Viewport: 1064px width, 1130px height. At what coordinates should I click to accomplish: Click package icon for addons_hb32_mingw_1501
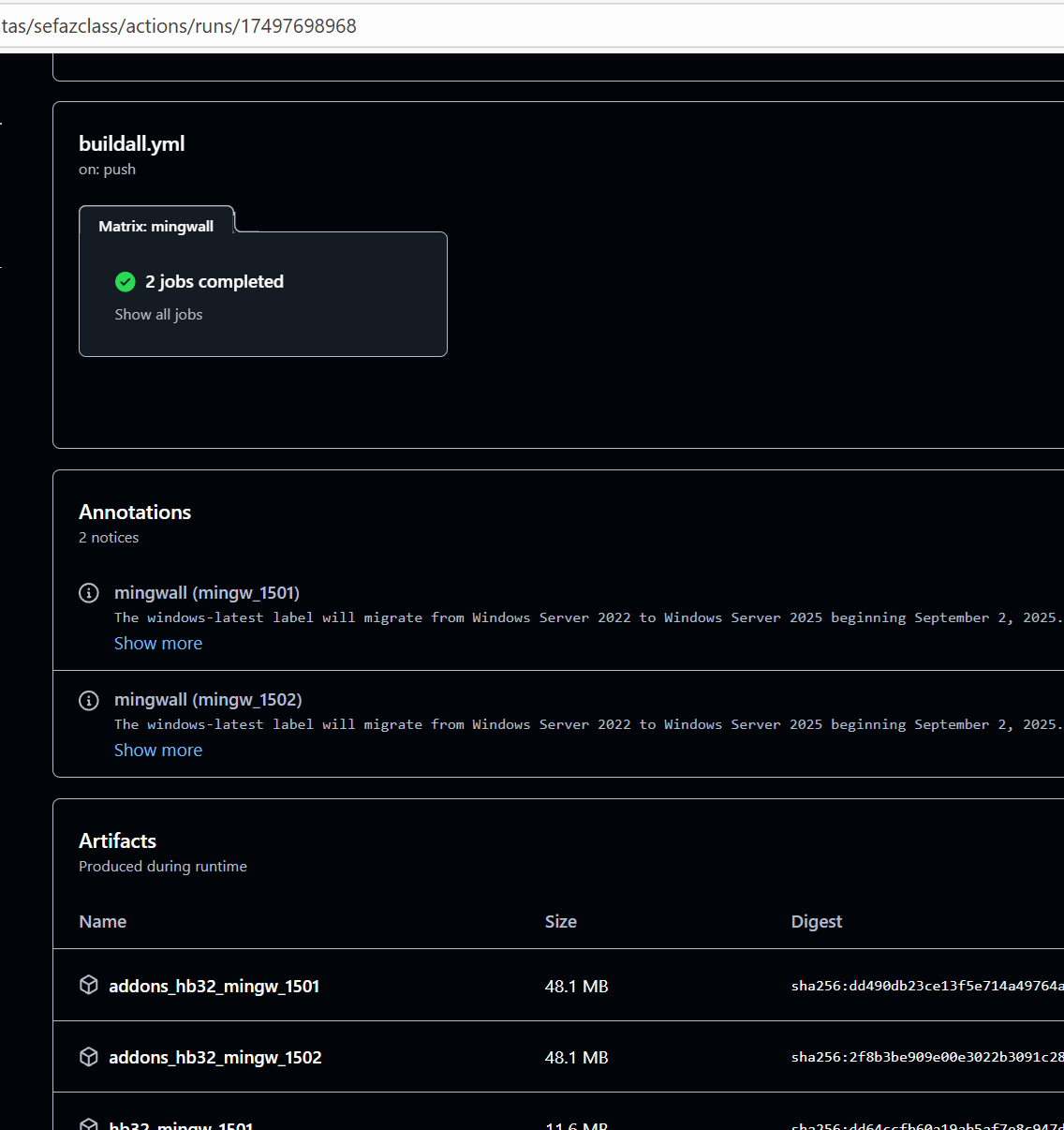click(x=89, y=985)
